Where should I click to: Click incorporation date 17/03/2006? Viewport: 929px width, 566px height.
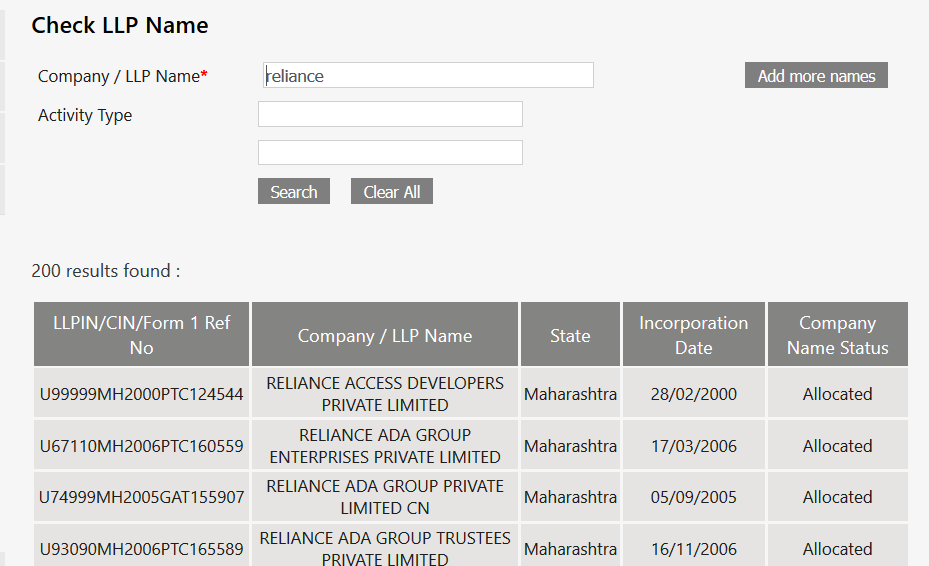pyautogui.click(x=694, y=446)
